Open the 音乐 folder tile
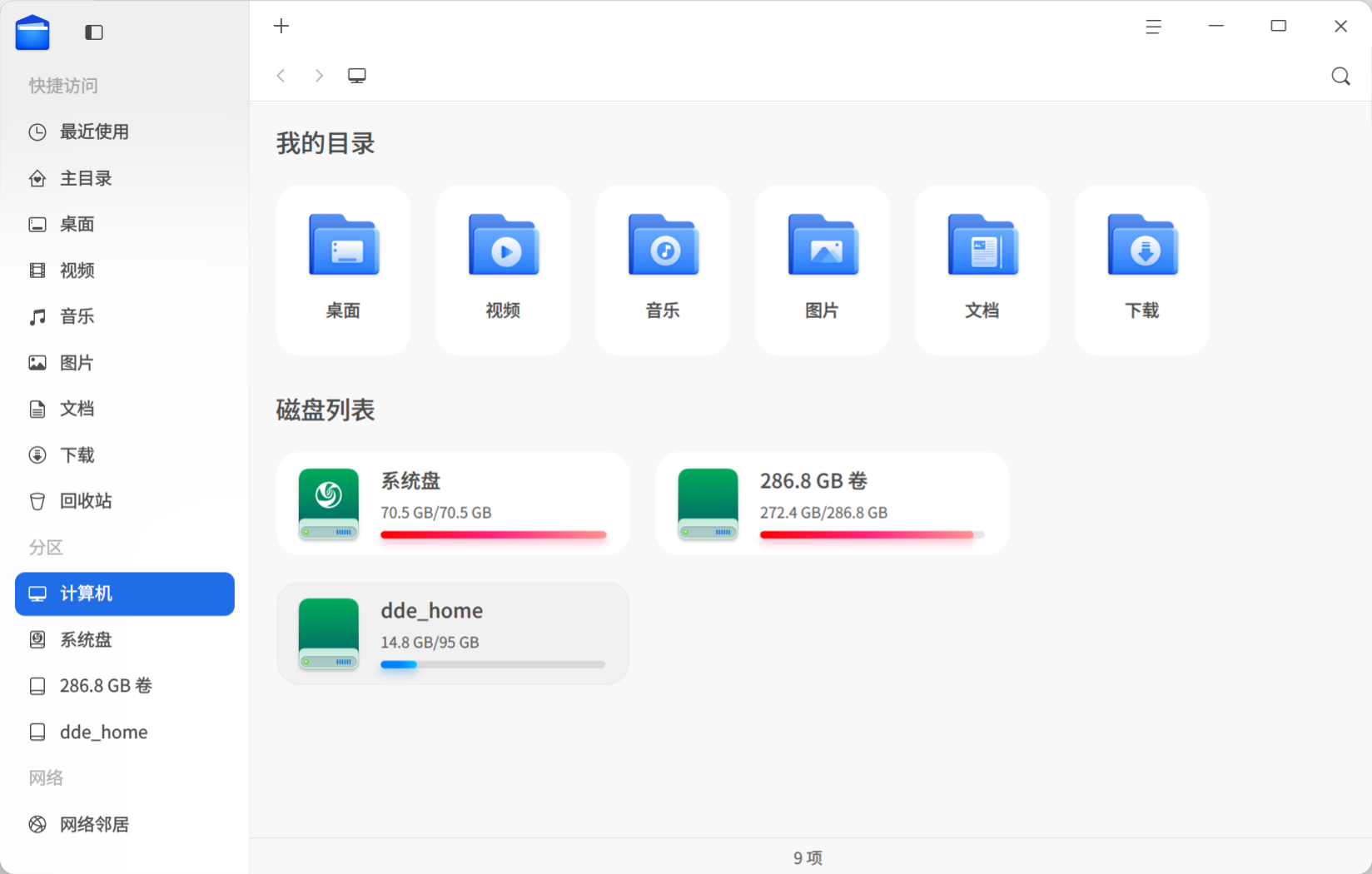 tap(663, 271)
